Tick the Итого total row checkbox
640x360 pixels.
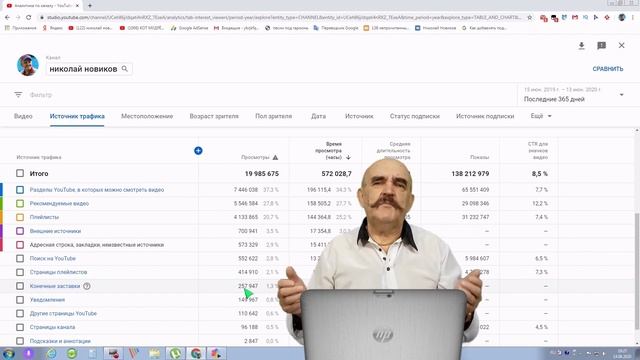[x=20, y=173]
